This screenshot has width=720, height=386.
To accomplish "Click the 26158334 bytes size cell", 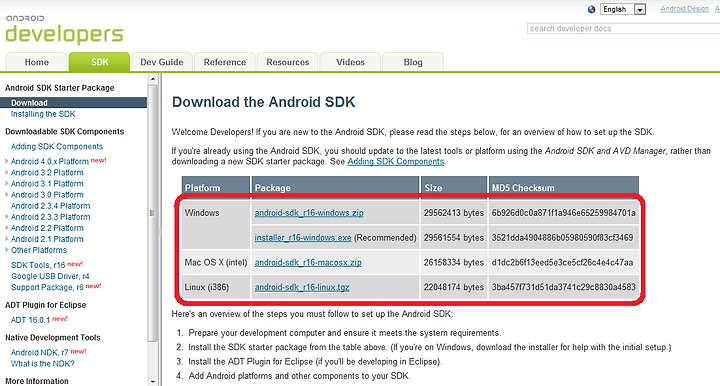I will point(454,263).
